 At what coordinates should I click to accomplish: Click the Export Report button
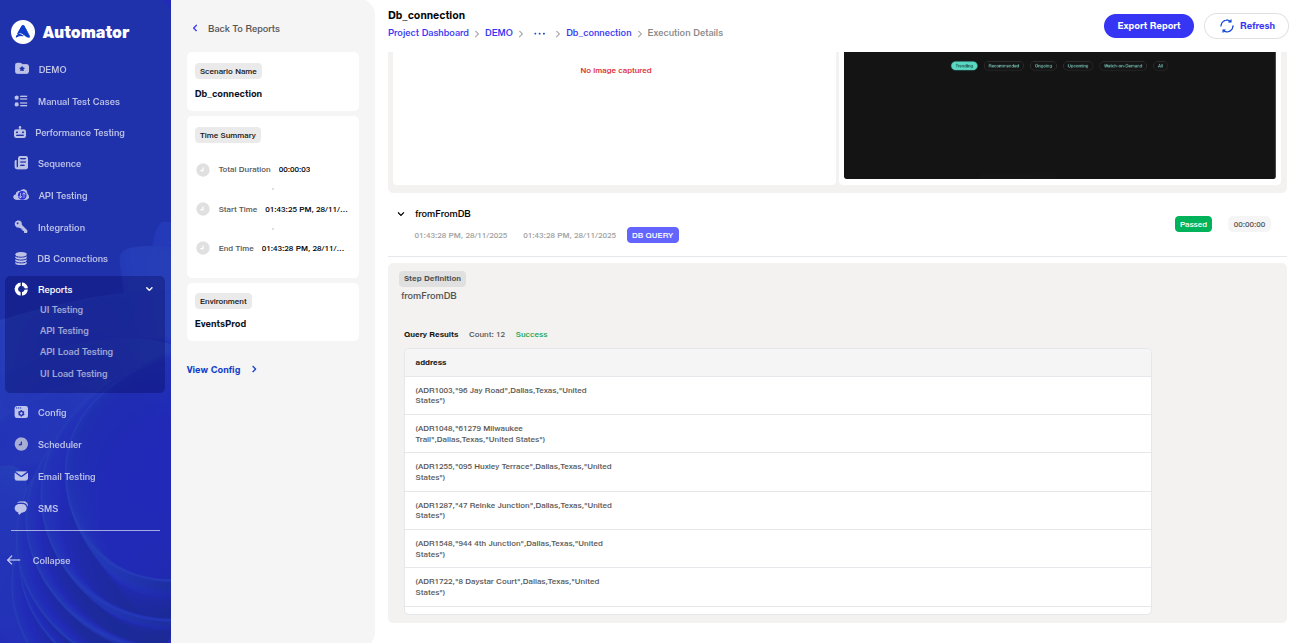(x=1148, y=26)
